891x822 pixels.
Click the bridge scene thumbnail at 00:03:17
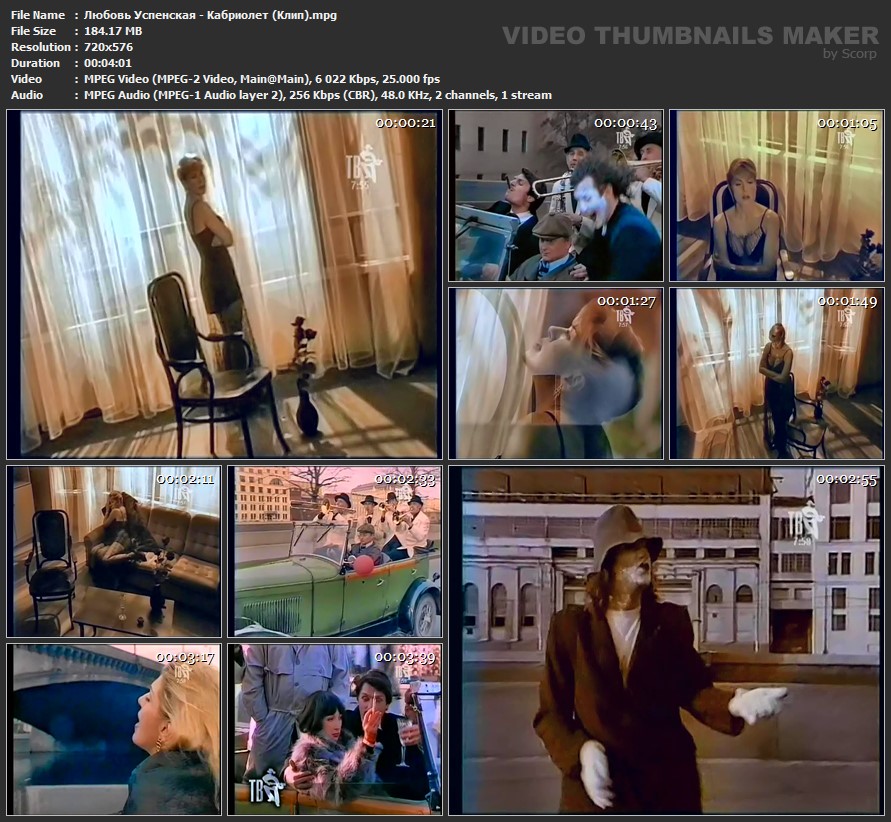(114, 729)
